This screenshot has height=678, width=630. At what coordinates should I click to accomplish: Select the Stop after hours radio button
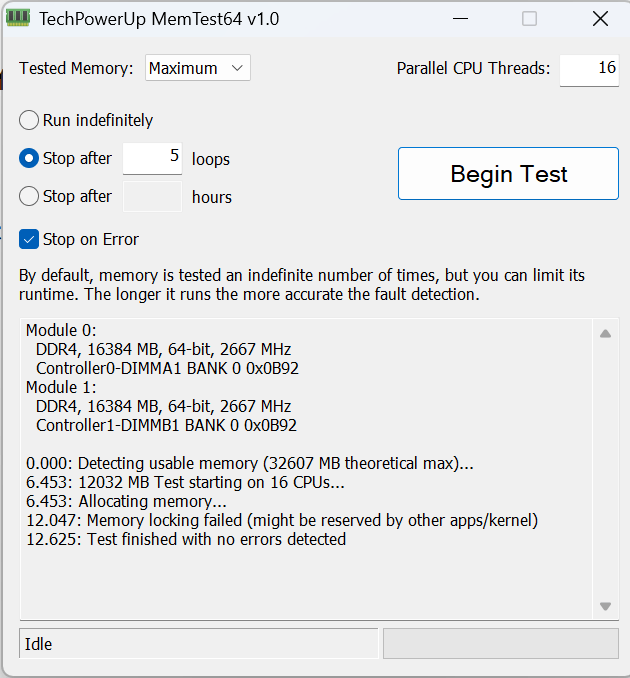click(29, 196)
